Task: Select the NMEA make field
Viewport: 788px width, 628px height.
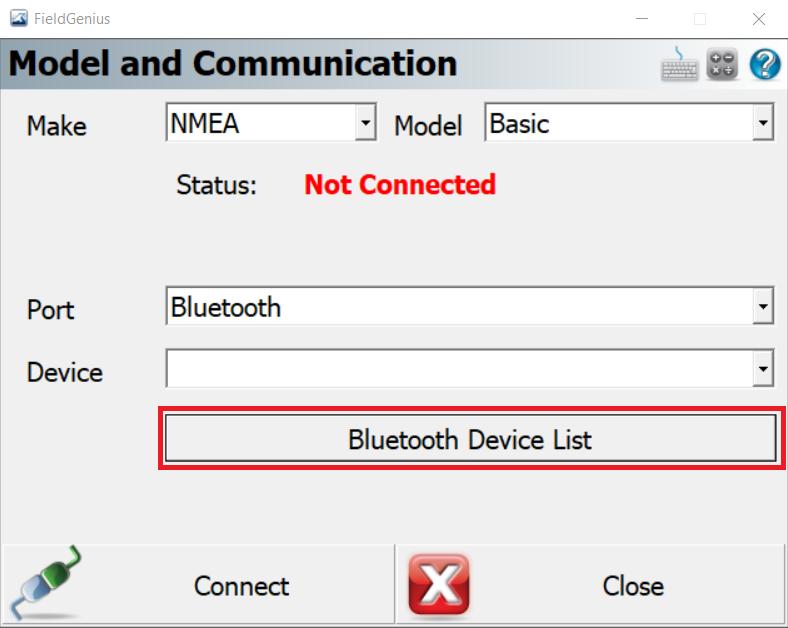Action: point(271,122)
